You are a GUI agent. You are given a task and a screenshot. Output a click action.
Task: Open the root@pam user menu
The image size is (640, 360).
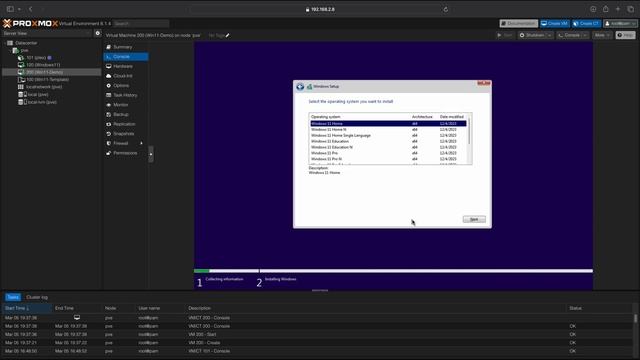point(620,24)
